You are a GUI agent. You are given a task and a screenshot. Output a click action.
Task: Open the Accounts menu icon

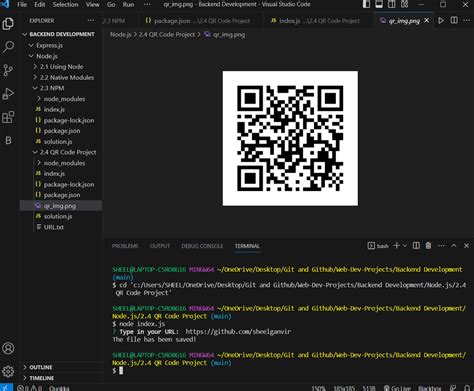click(8, 348)
